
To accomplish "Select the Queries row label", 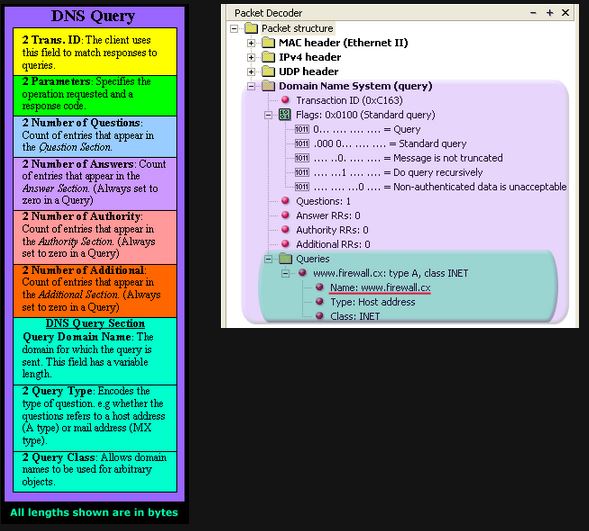I will tap(313, 259).
